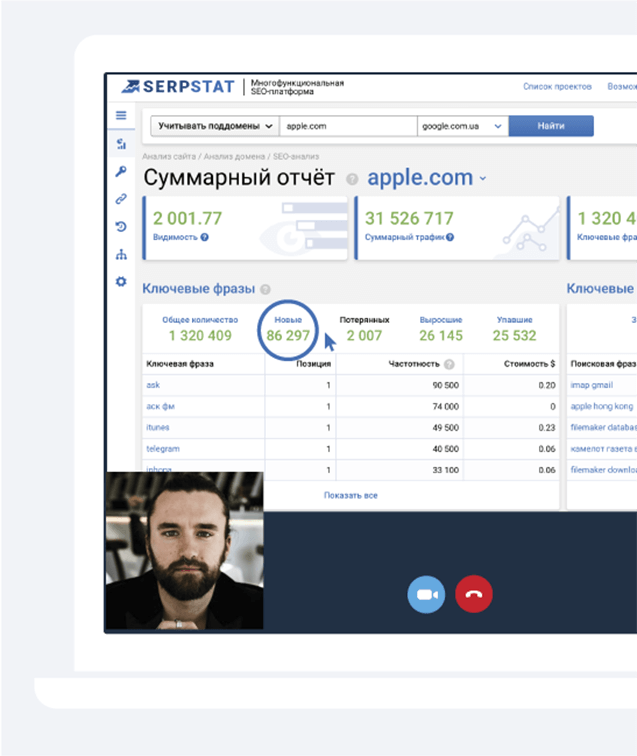Screen dimensions: 637x756
Task: Click the Показать все link
Action: pyautogui.click(x=350, y=495)
